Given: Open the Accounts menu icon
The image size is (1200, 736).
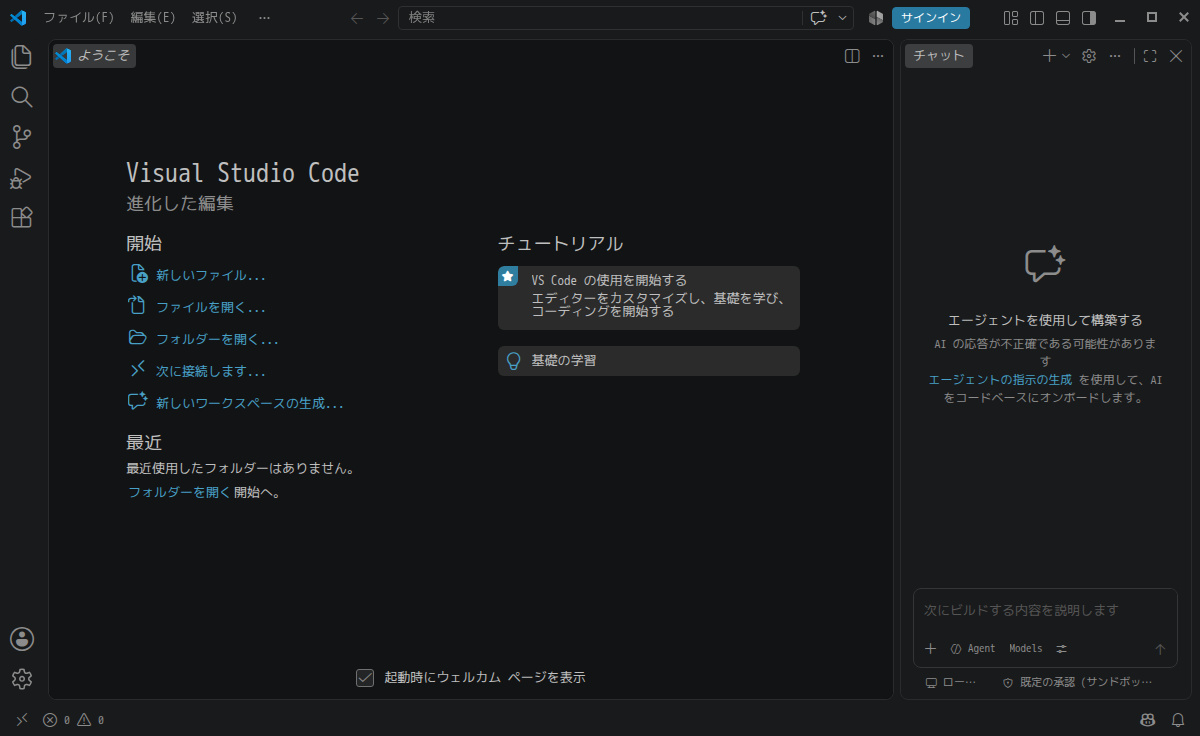Looking at the screenshot, I should (x=22, y=639).
